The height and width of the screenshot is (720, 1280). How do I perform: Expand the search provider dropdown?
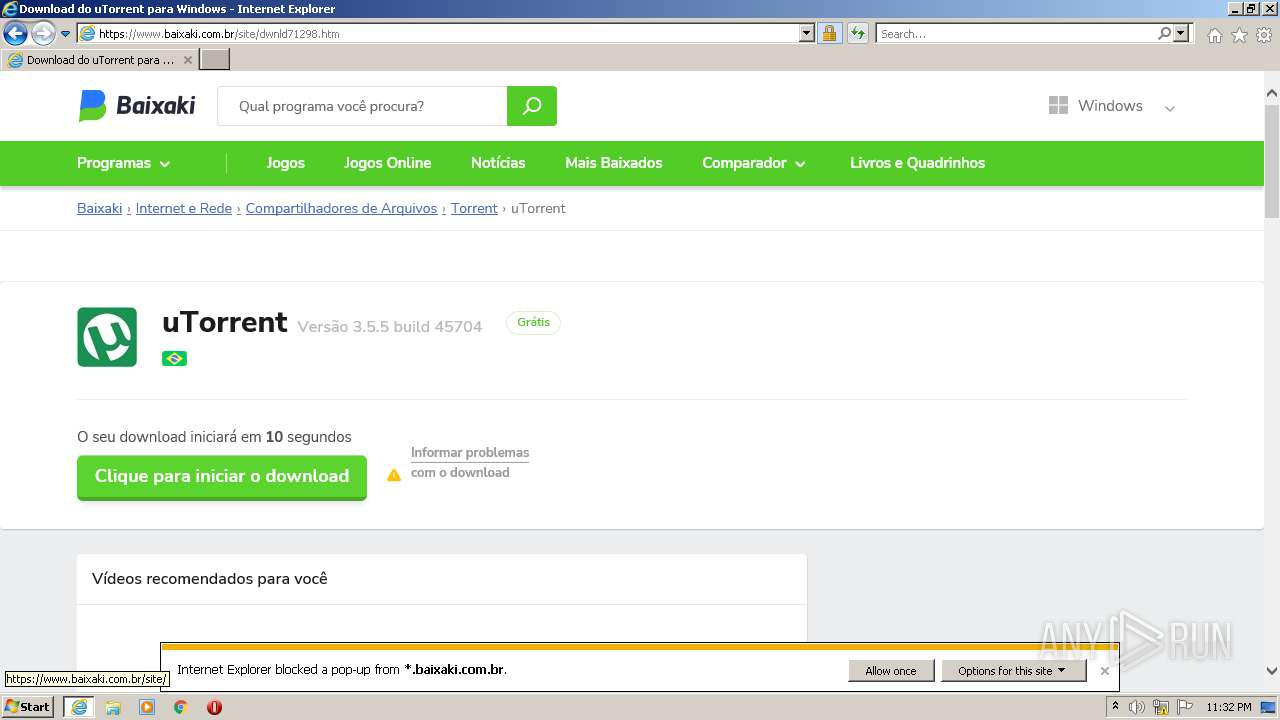1182,33
